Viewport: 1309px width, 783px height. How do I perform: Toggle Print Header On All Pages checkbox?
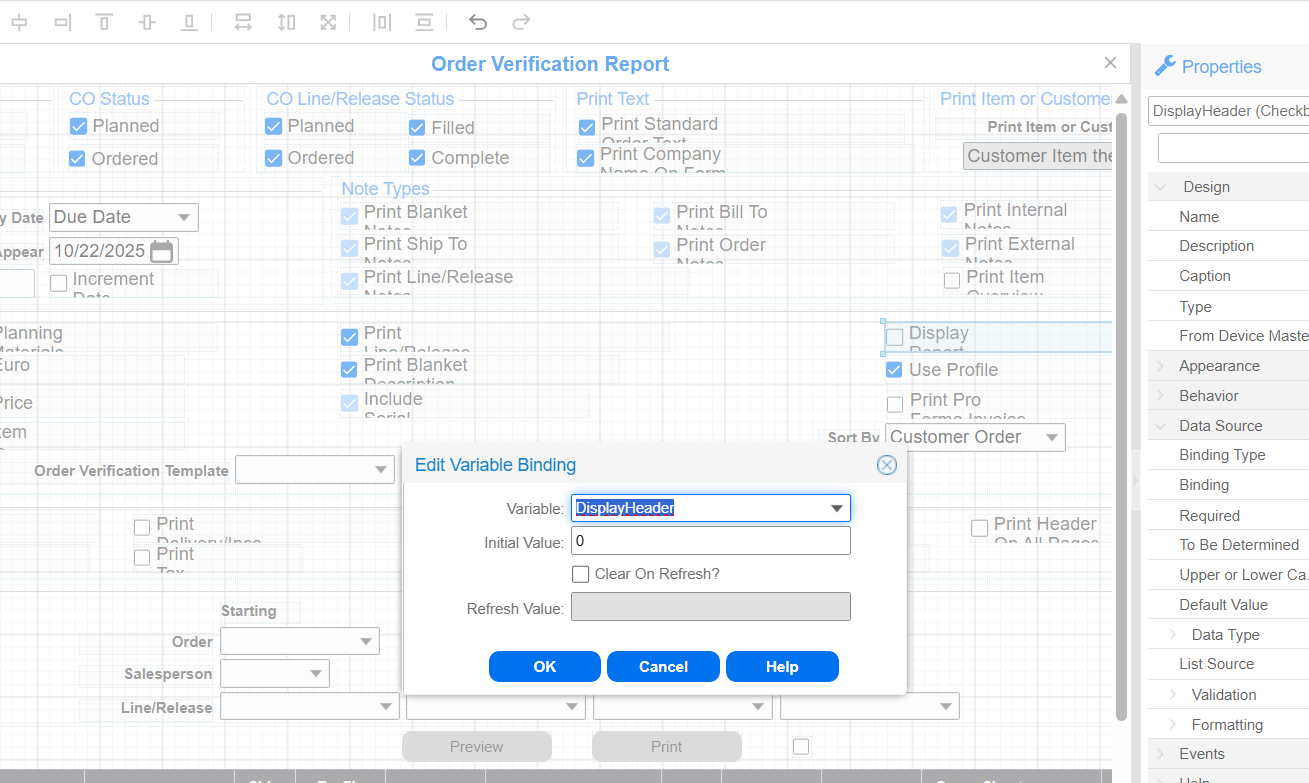(980, 528)
